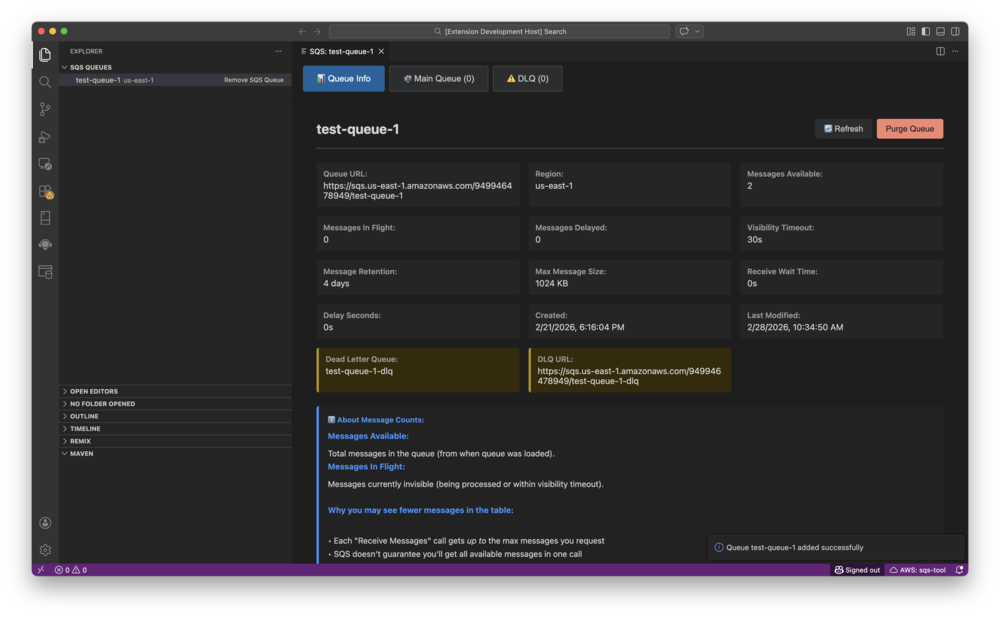Open Extensions view with warning badge

pyautogui.click(x=45, y=191)
